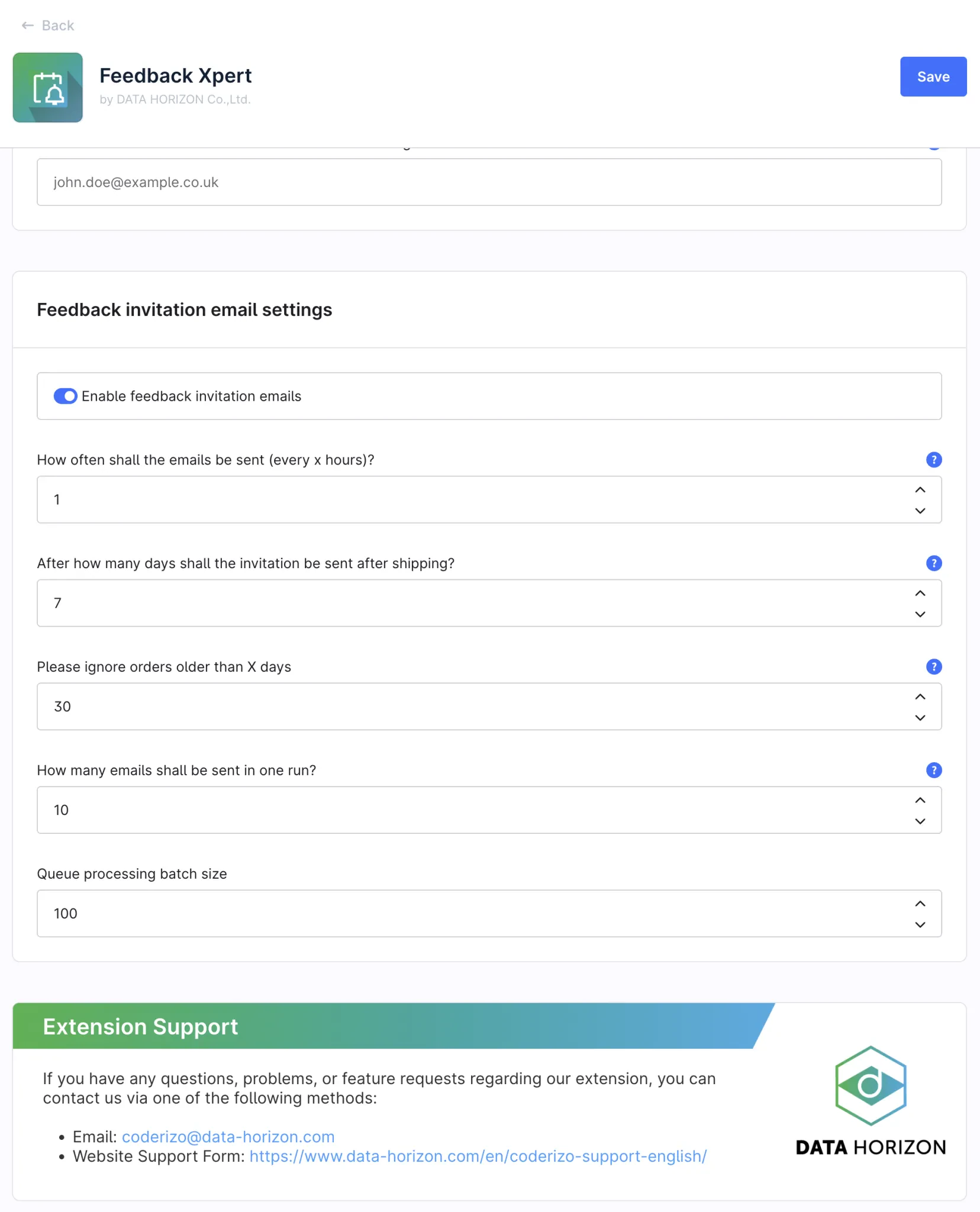Disable feedback invitation emails toggle
Screen dimensions: 980x1212
click(x=65, y=396)
